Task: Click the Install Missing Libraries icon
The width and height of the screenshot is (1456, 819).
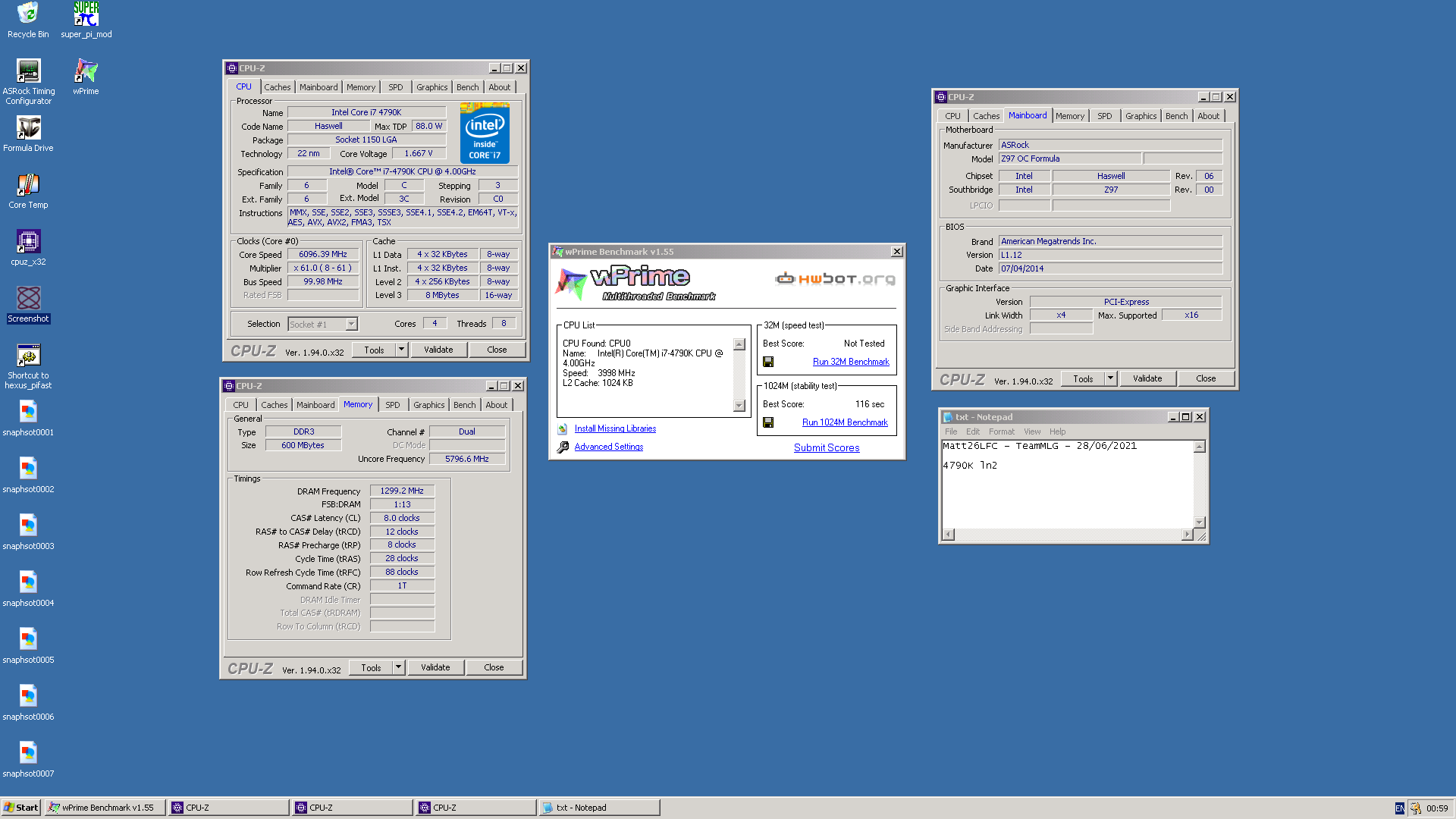Action: pyautogui.click(x=563, y=429)
